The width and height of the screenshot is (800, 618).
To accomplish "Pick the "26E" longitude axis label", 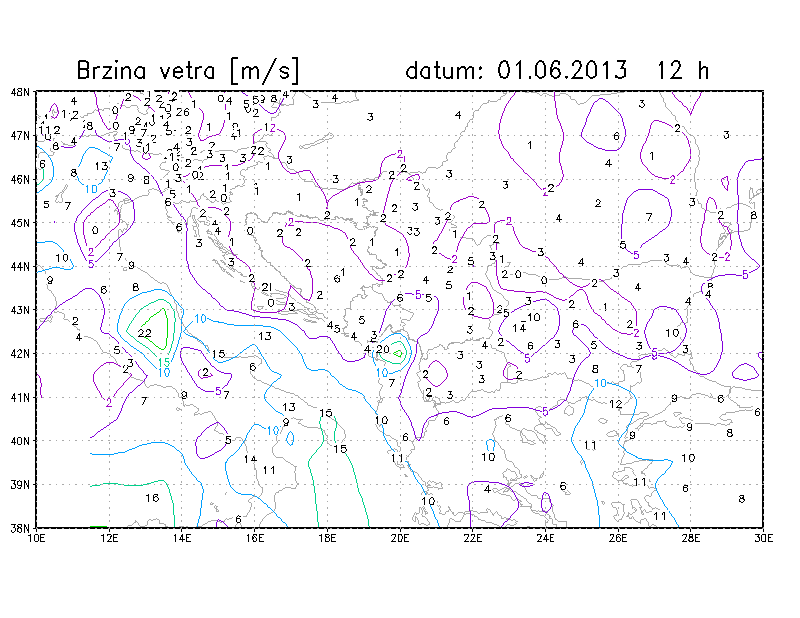I will 618,538.
